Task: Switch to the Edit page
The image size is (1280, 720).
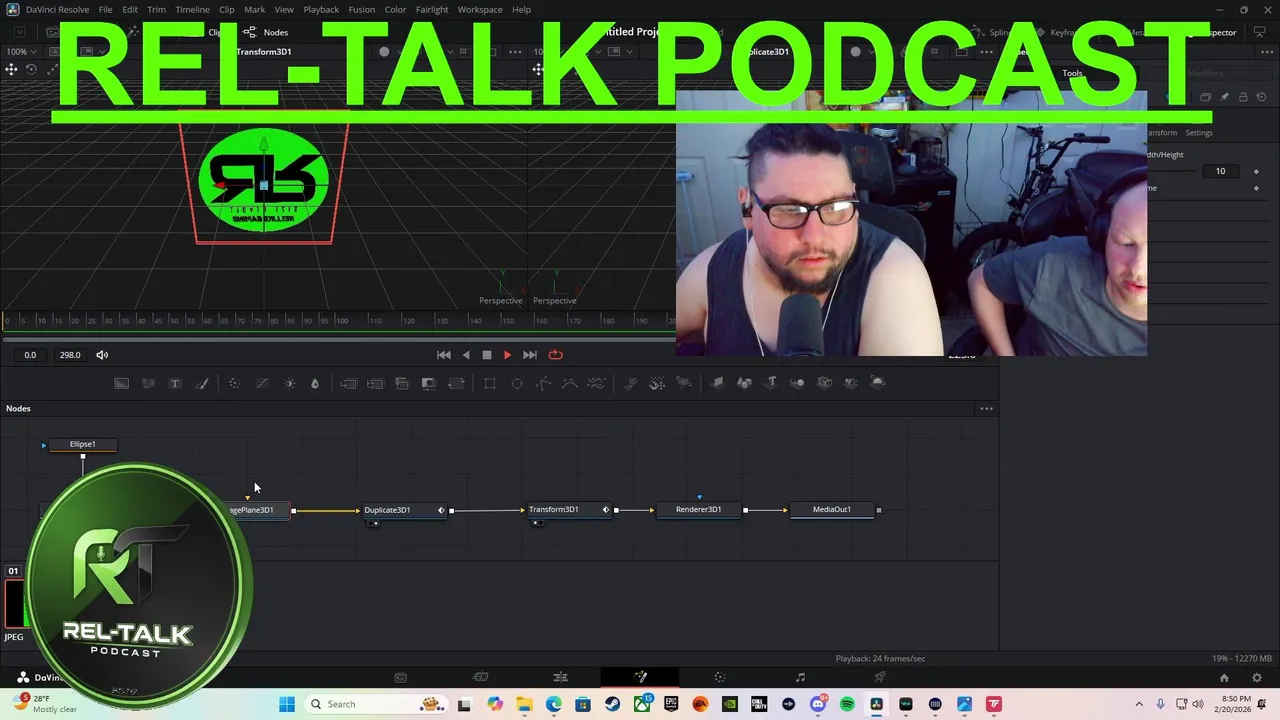Action: point(560,677)
